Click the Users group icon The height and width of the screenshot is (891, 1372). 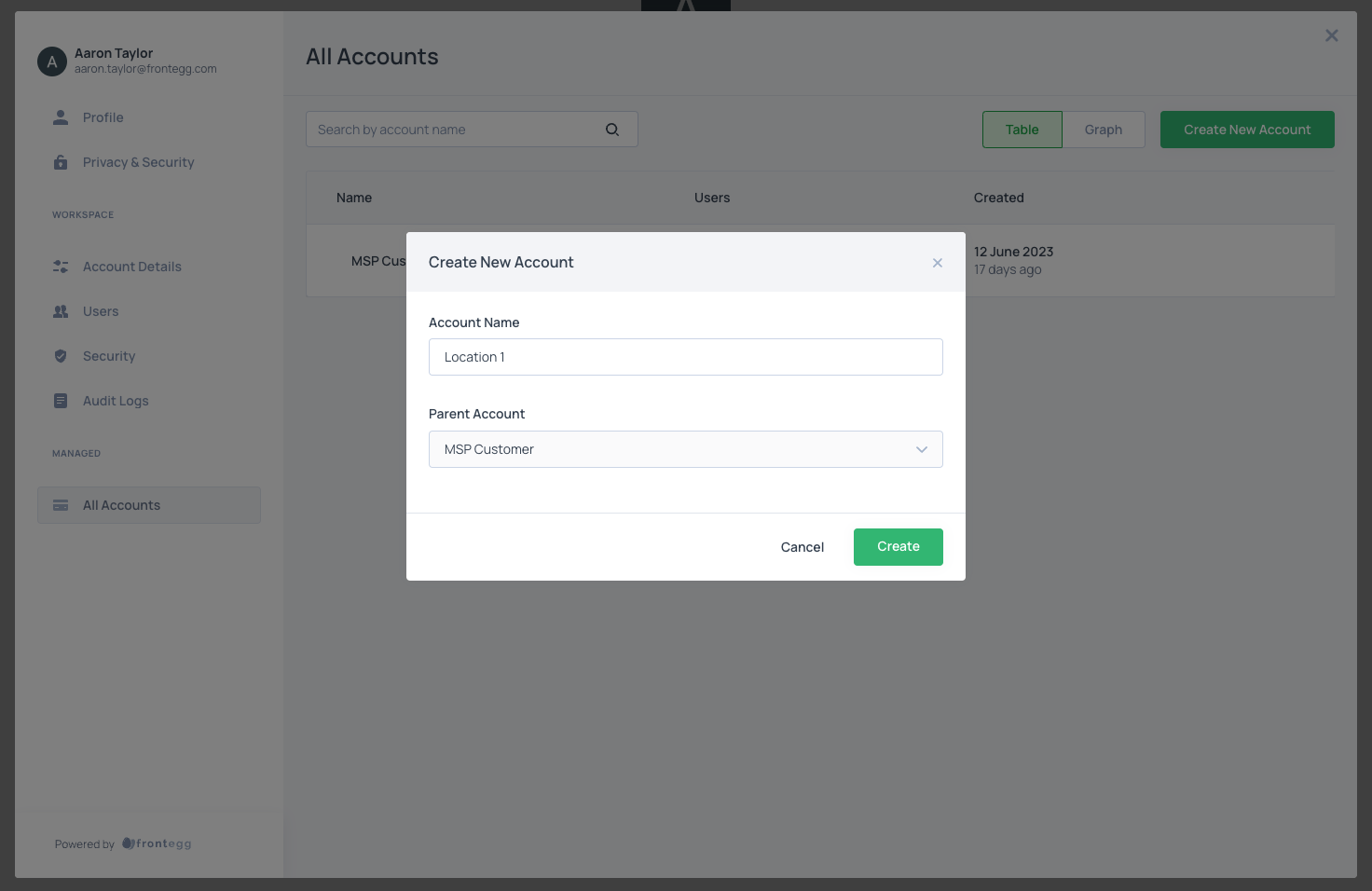61,311
